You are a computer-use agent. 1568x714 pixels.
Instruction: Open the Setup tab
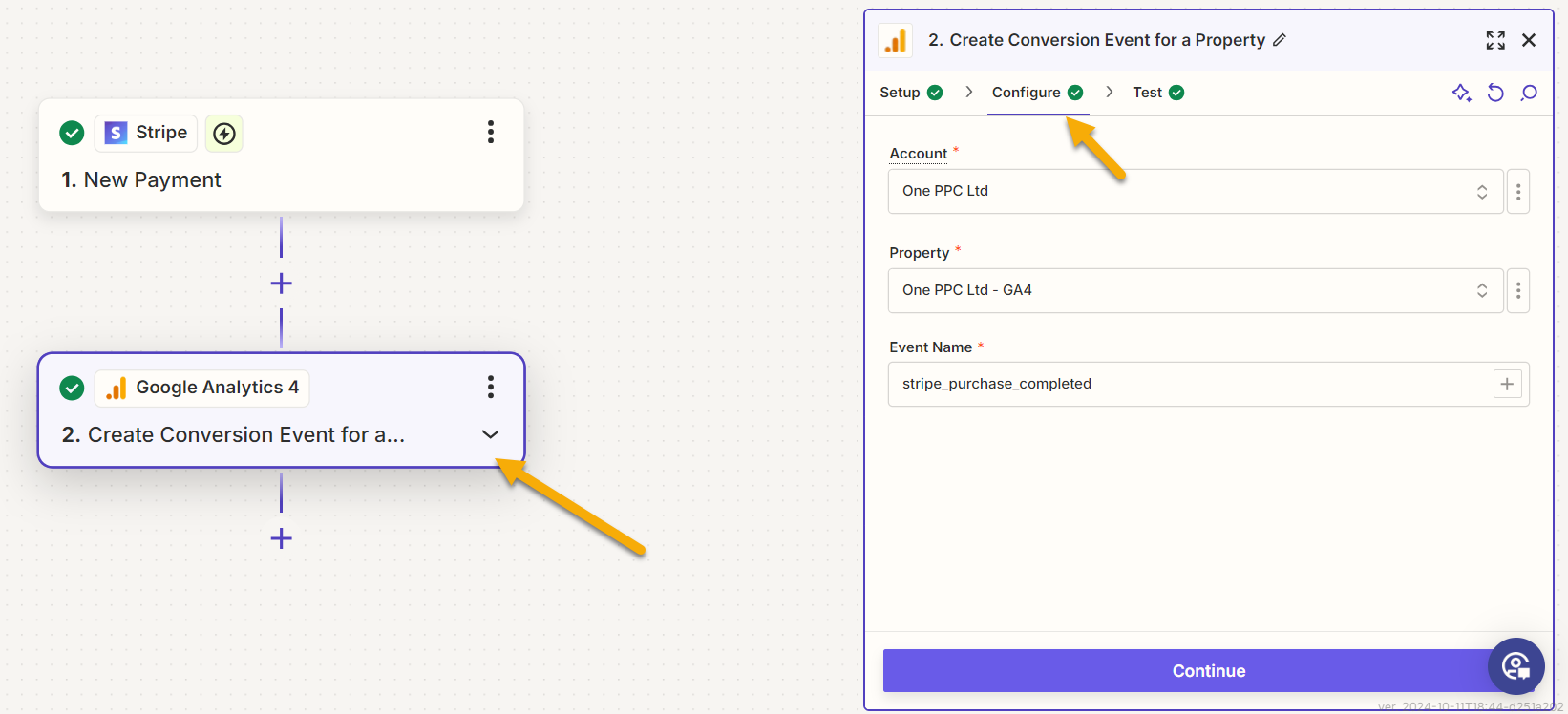coord(911,93)
